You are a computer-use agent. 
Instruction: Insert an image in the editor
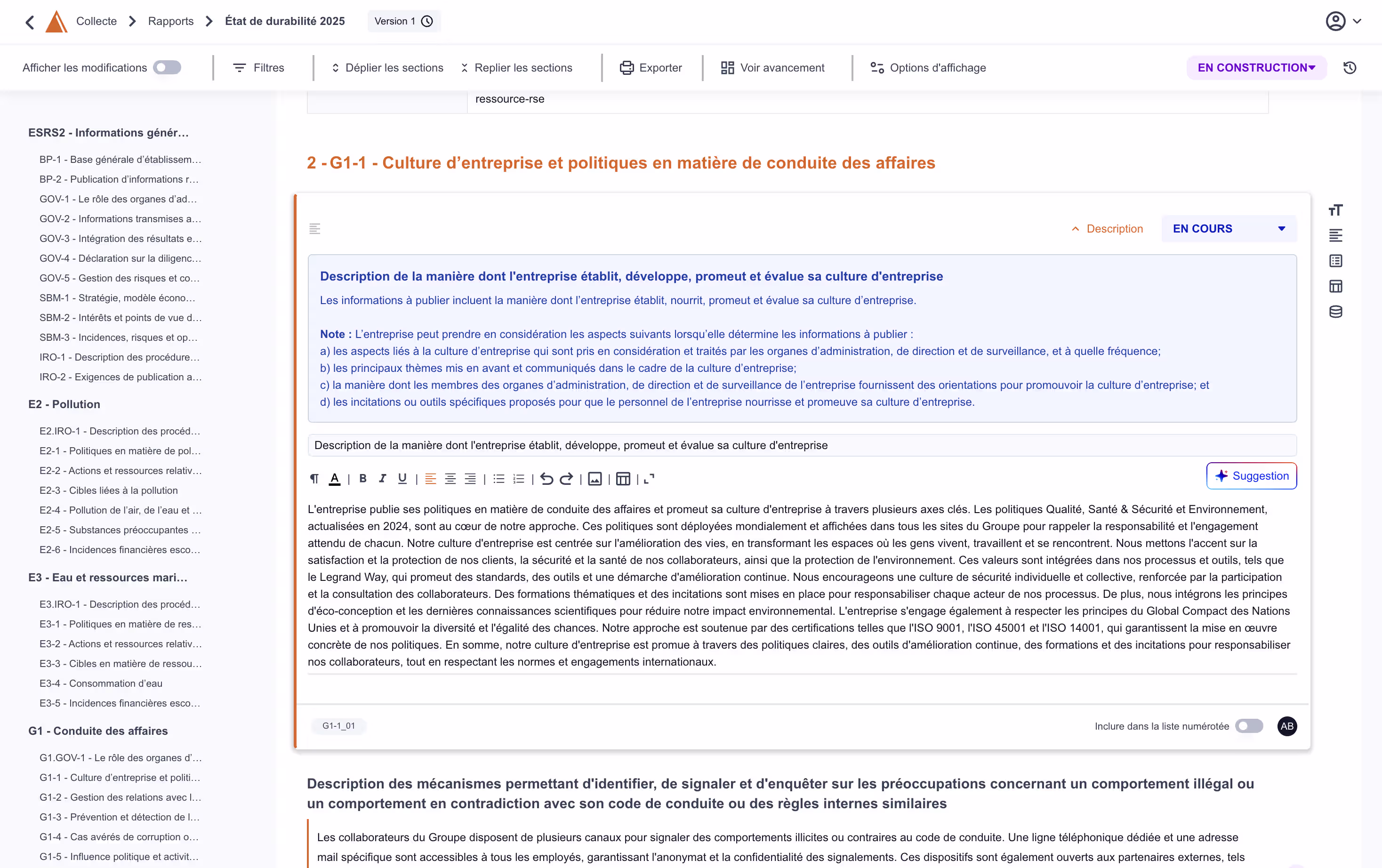point(595,479)
